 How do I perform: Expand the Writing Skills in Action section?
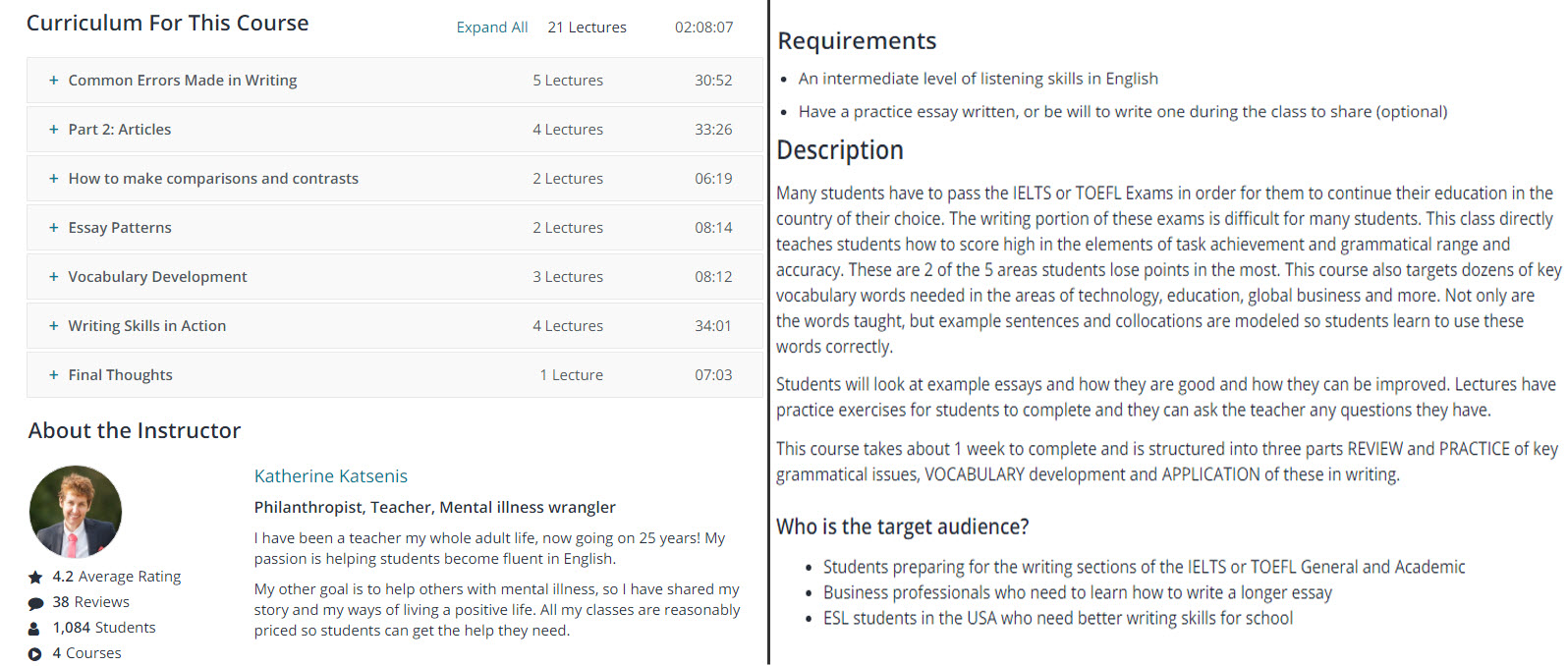[394, 326]
